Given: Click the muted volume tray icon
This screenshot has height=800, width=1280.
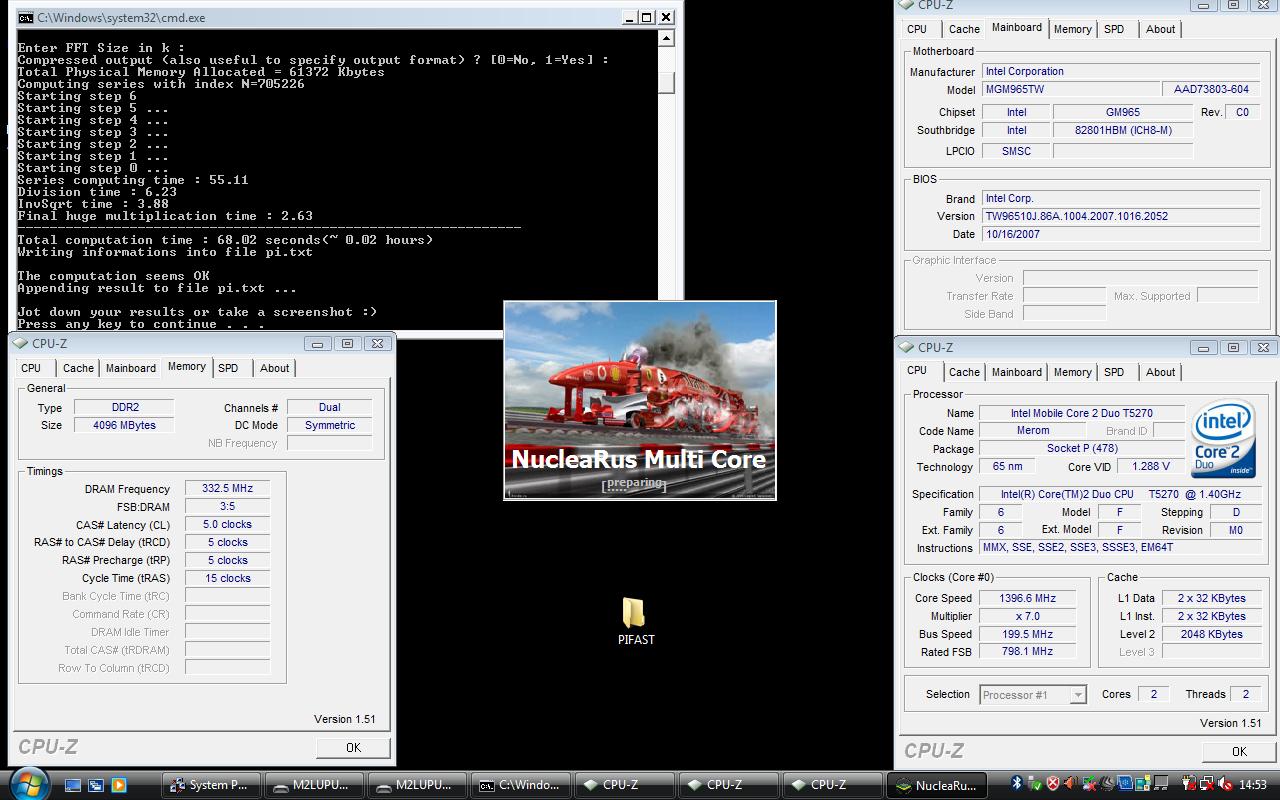Looking at the screenshot, I should tap(1225, 783).
